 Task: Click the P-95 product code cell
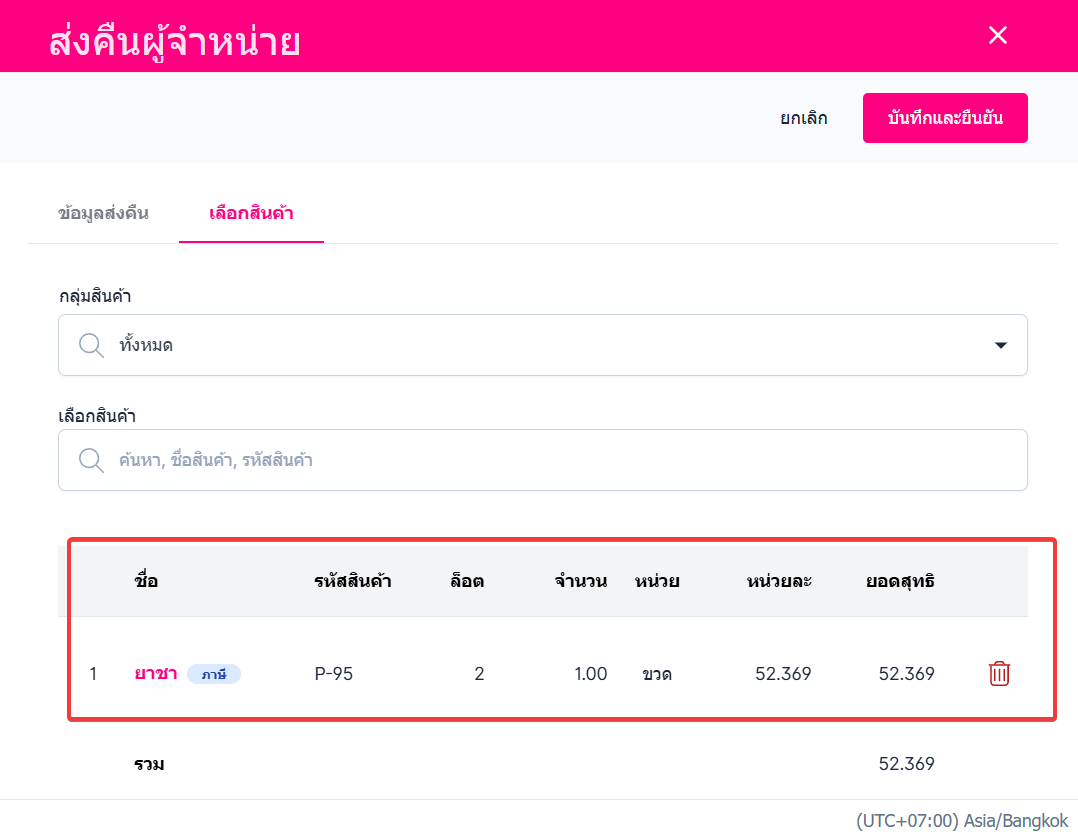pos(334,674)
